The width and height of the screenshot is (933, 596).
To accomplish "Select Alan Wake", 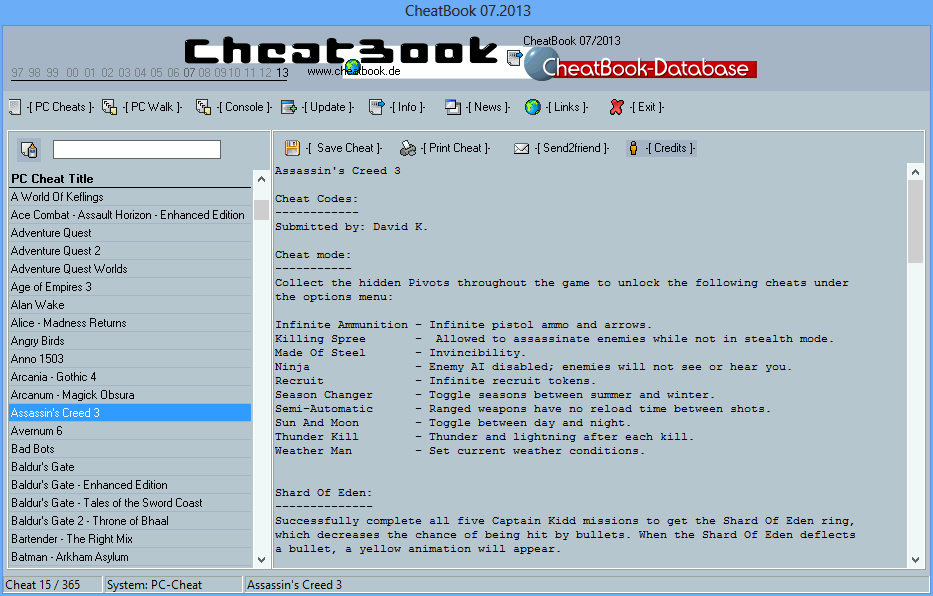I will click(x=130, y=305).
